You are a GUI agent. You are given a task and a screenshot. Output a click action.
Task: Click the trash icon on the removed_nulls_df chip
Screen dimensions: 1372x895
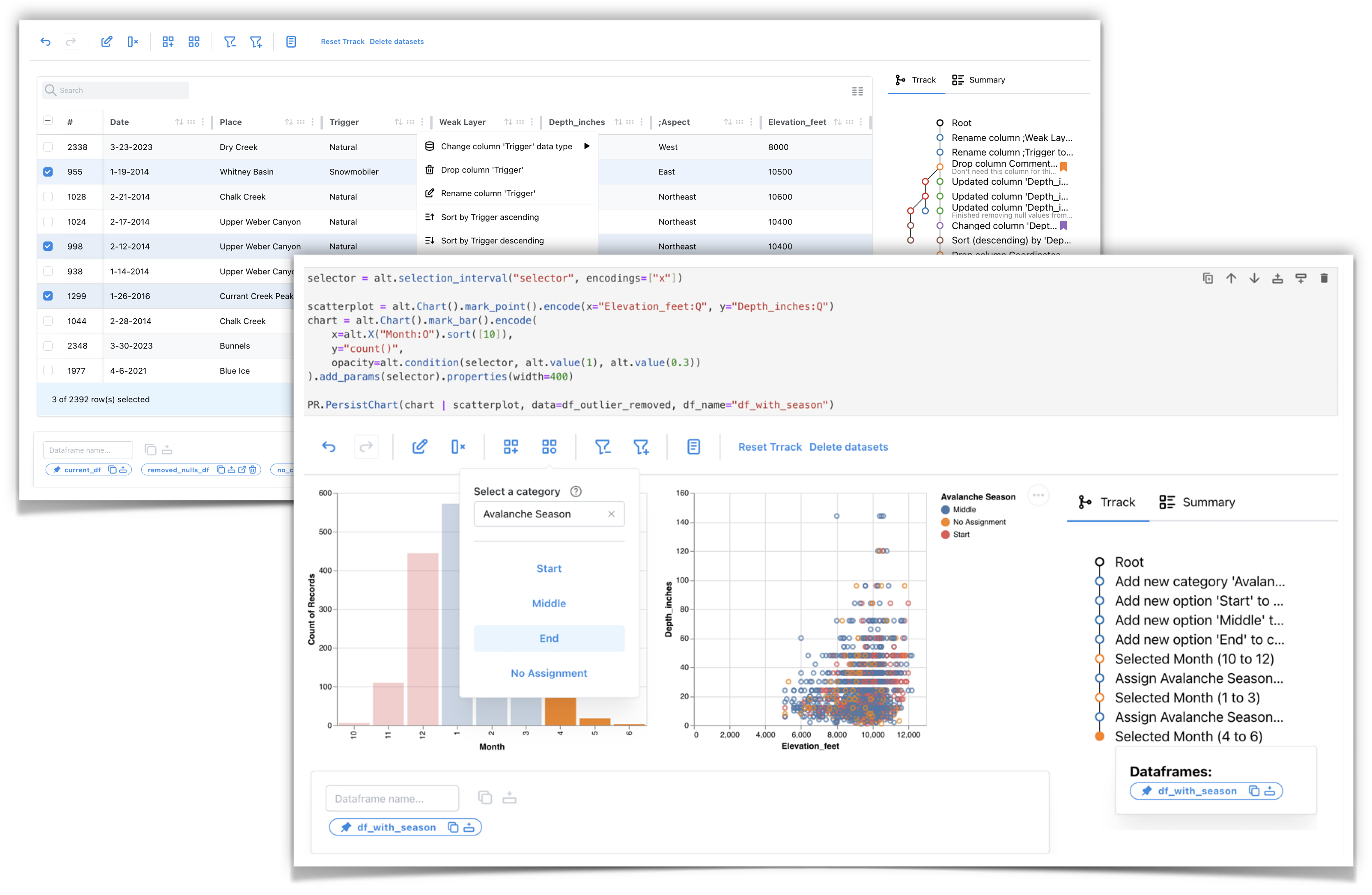tap(253, 470)
